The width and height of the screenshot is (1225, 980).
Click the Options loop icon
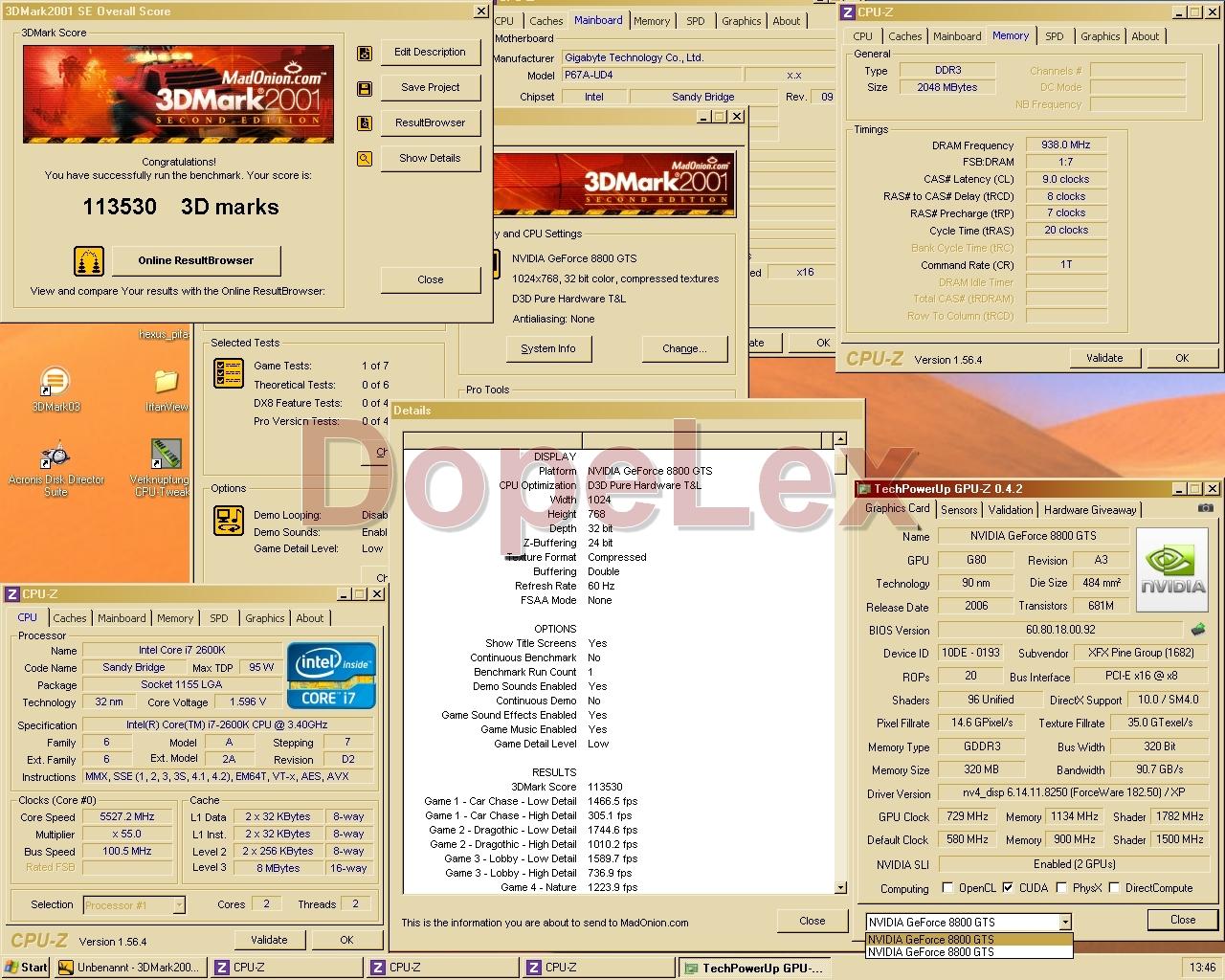(x=229, y=521)
